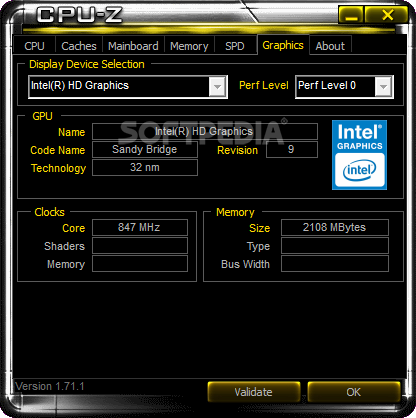416x418 pixels.
Task: Click the Type label in Memory group
Action: 258,247
